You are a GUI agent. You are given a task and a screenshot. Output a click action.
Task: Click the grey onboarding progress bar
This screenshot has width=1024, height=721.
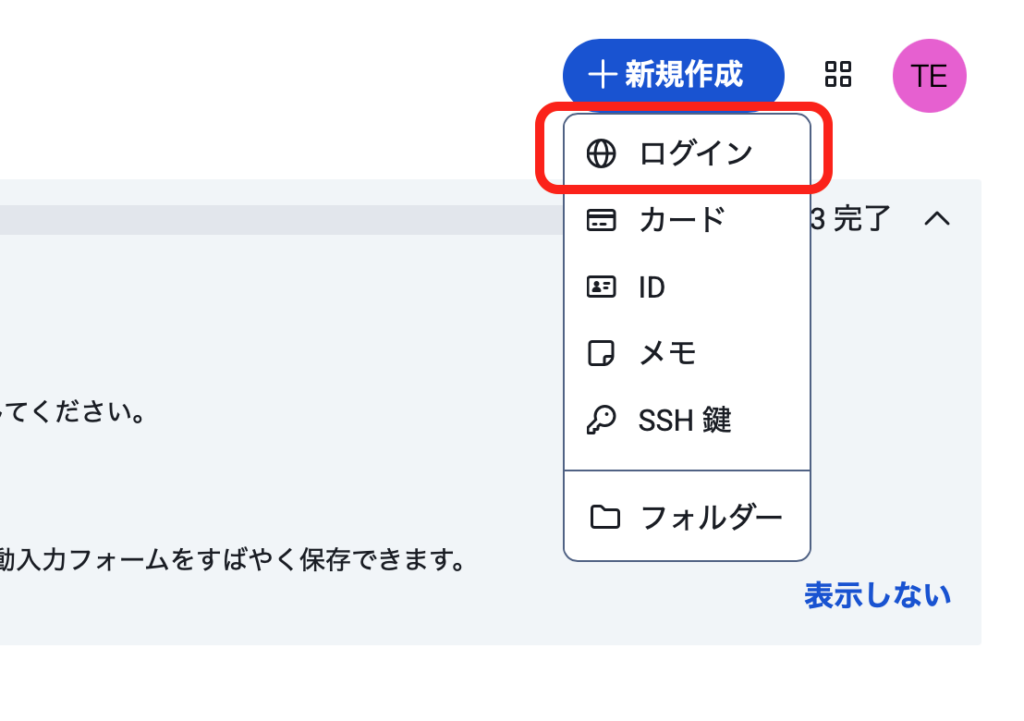point(281,220)
